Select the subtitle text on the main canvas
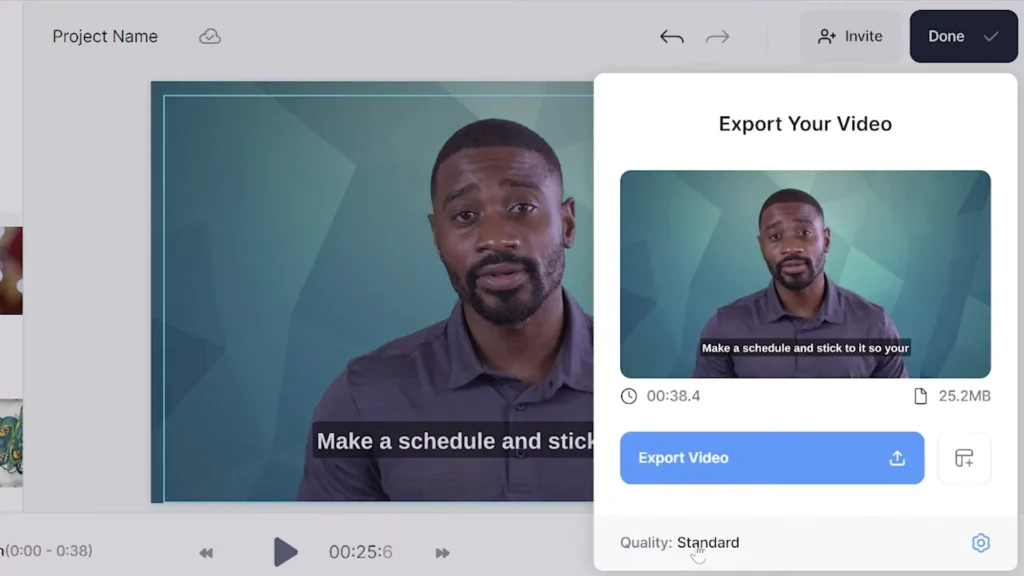The width and height of the screenshot is (1024, 576). [454, 441]
